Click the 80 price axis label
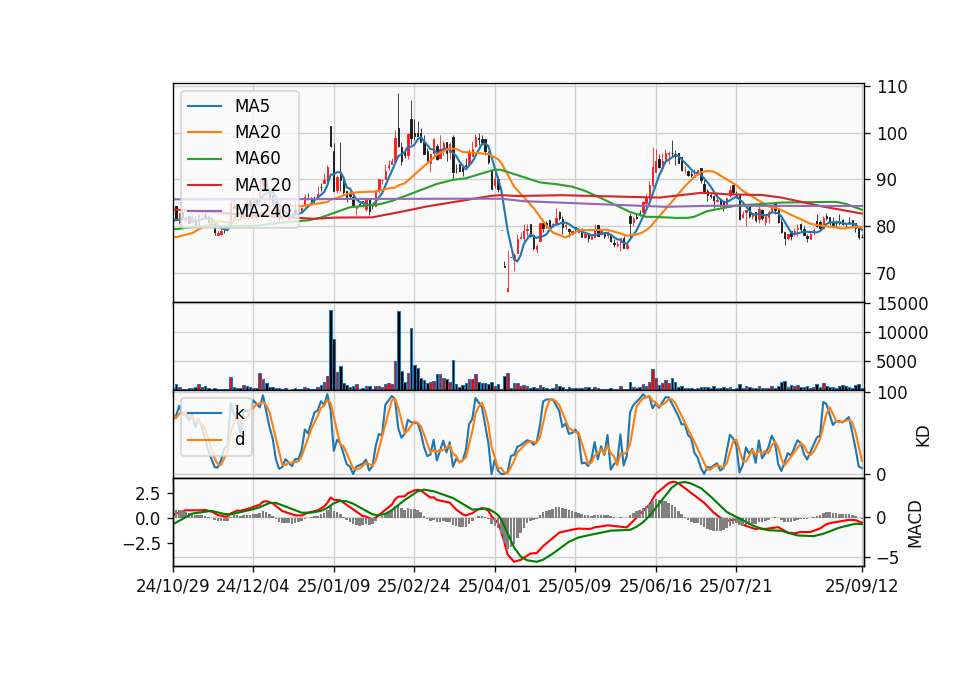 point(887,227)
